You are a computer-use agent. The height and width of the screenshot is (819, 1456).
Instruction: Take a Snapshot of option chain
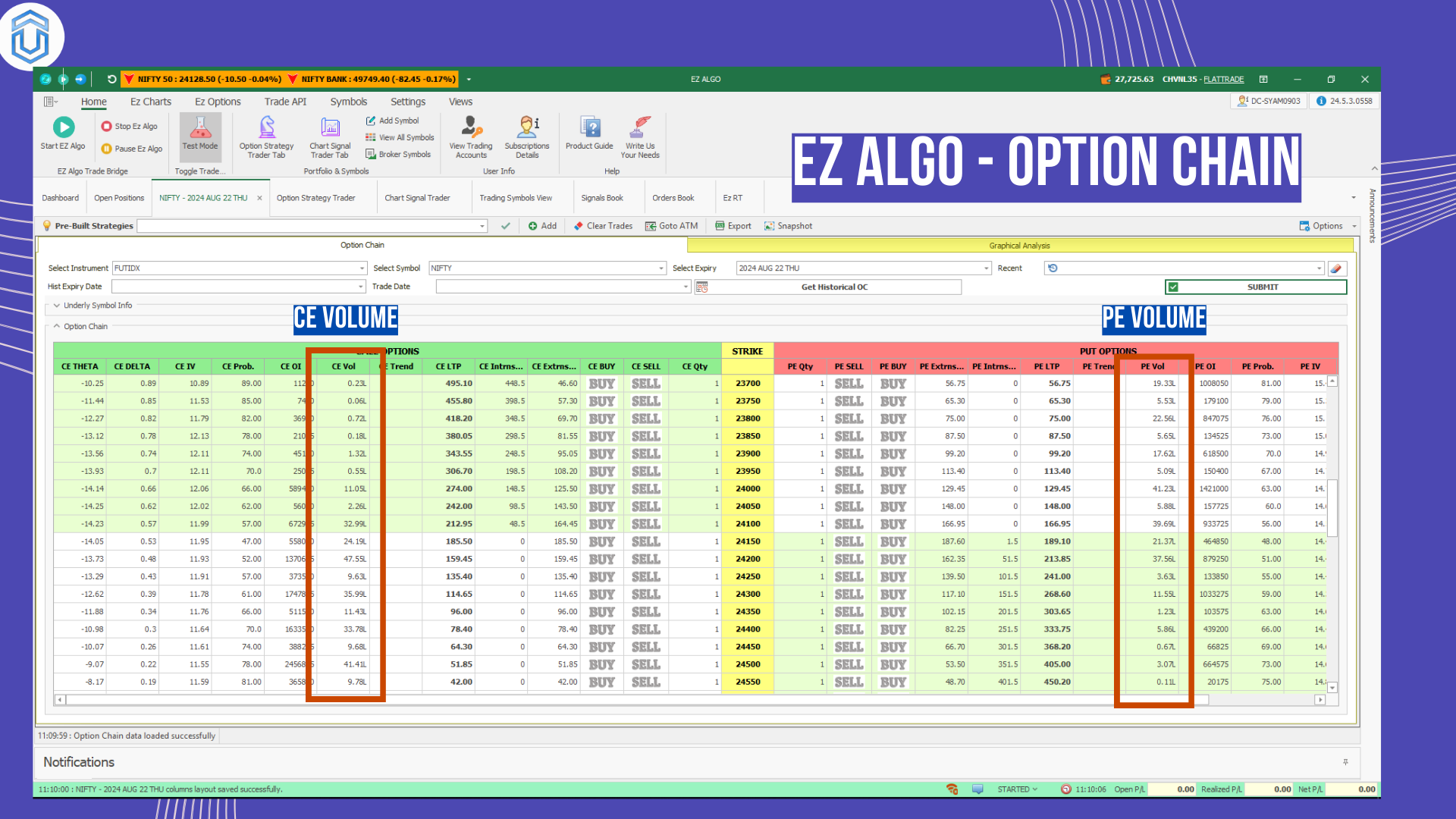click(x=788, y=226)
